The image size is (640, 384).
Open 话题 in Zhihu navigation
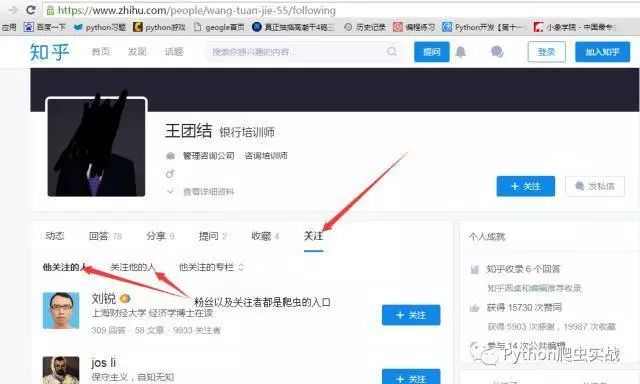(x=174, y=51)
